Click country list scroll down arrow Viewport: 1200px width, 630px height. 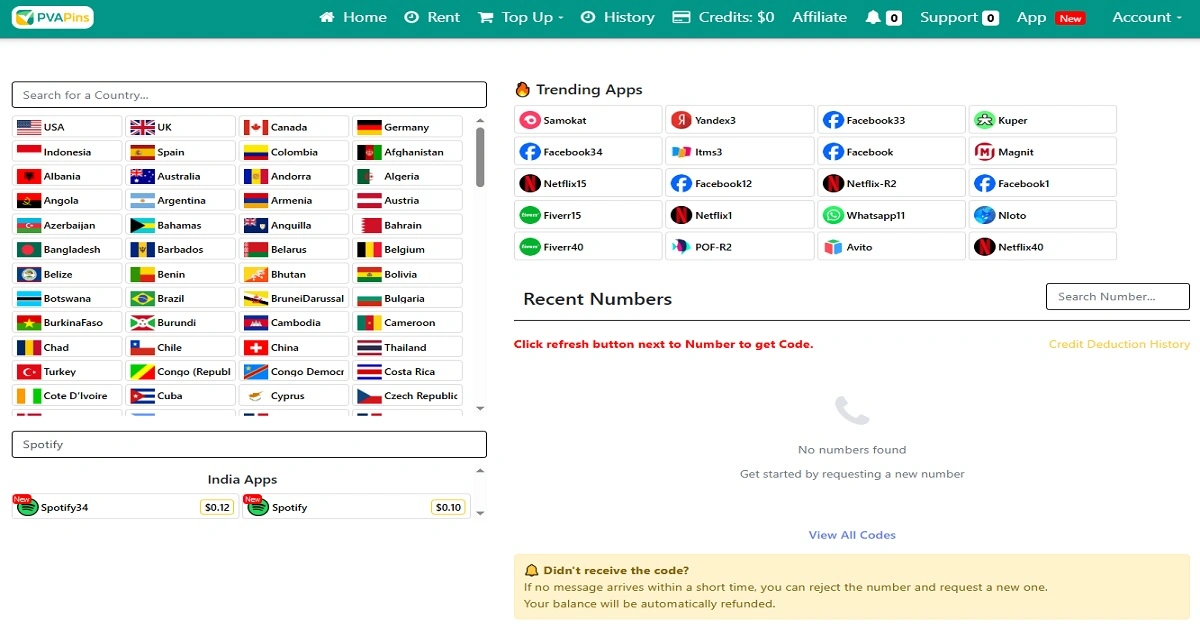point(480,408)
